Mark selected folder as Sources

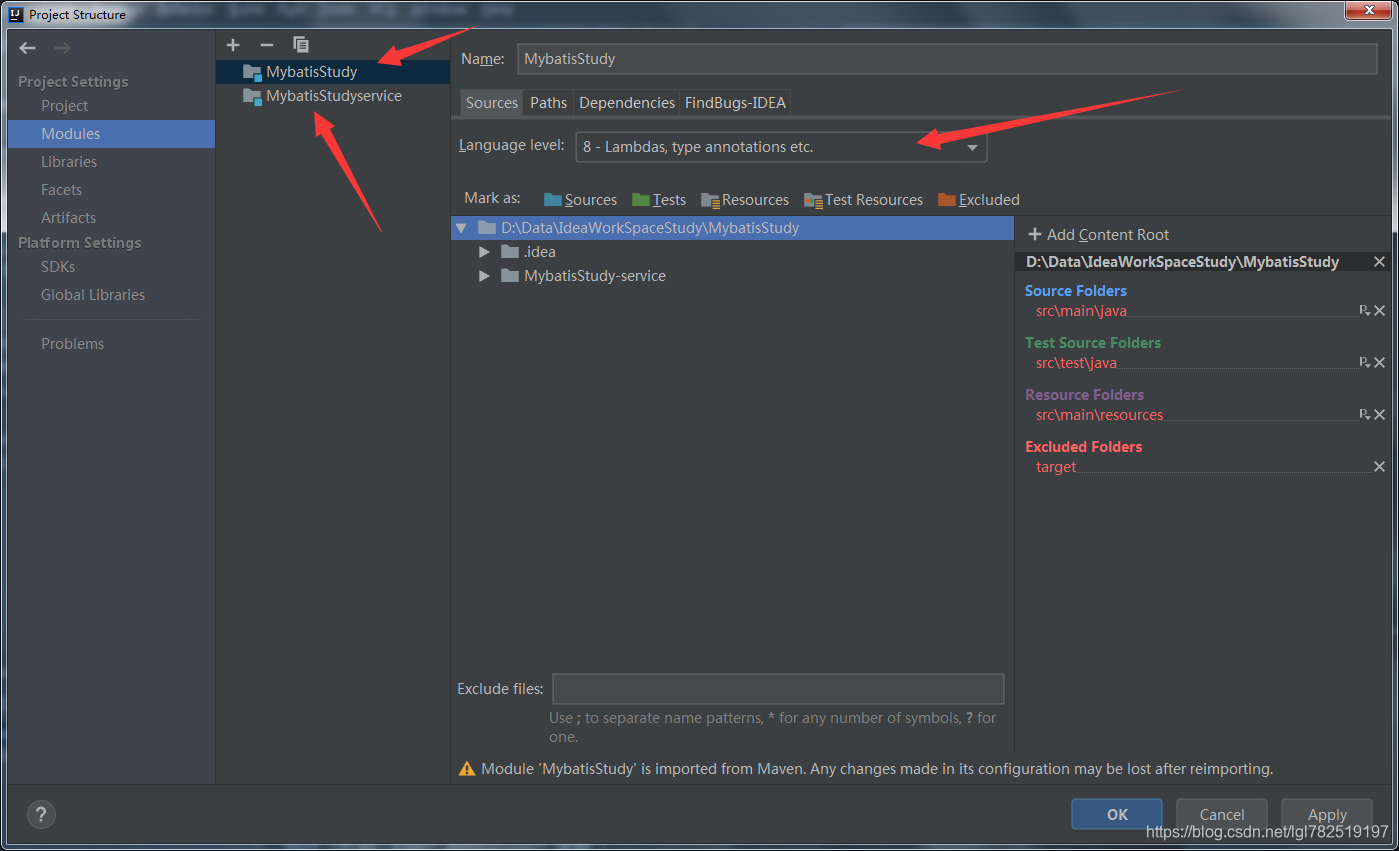589,199
